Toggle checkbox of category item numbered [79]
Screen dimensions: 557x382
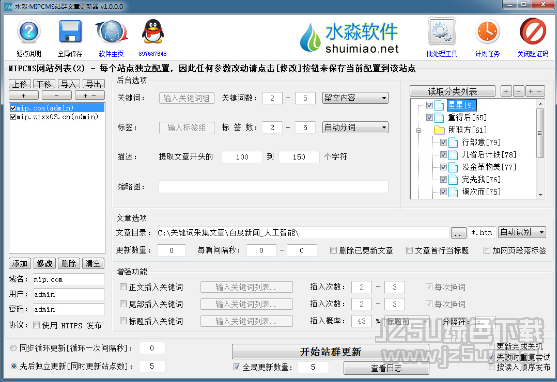pos(443,142)
